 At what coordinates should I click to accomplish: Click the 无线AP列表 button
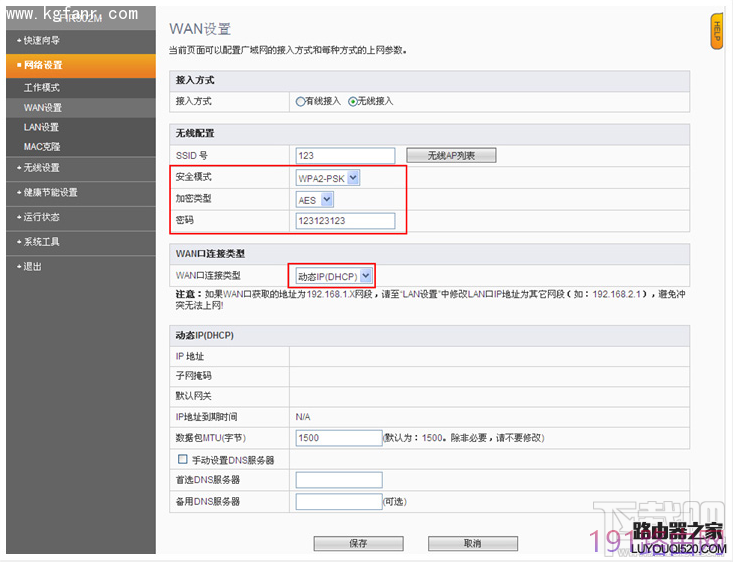pos(451,155)
